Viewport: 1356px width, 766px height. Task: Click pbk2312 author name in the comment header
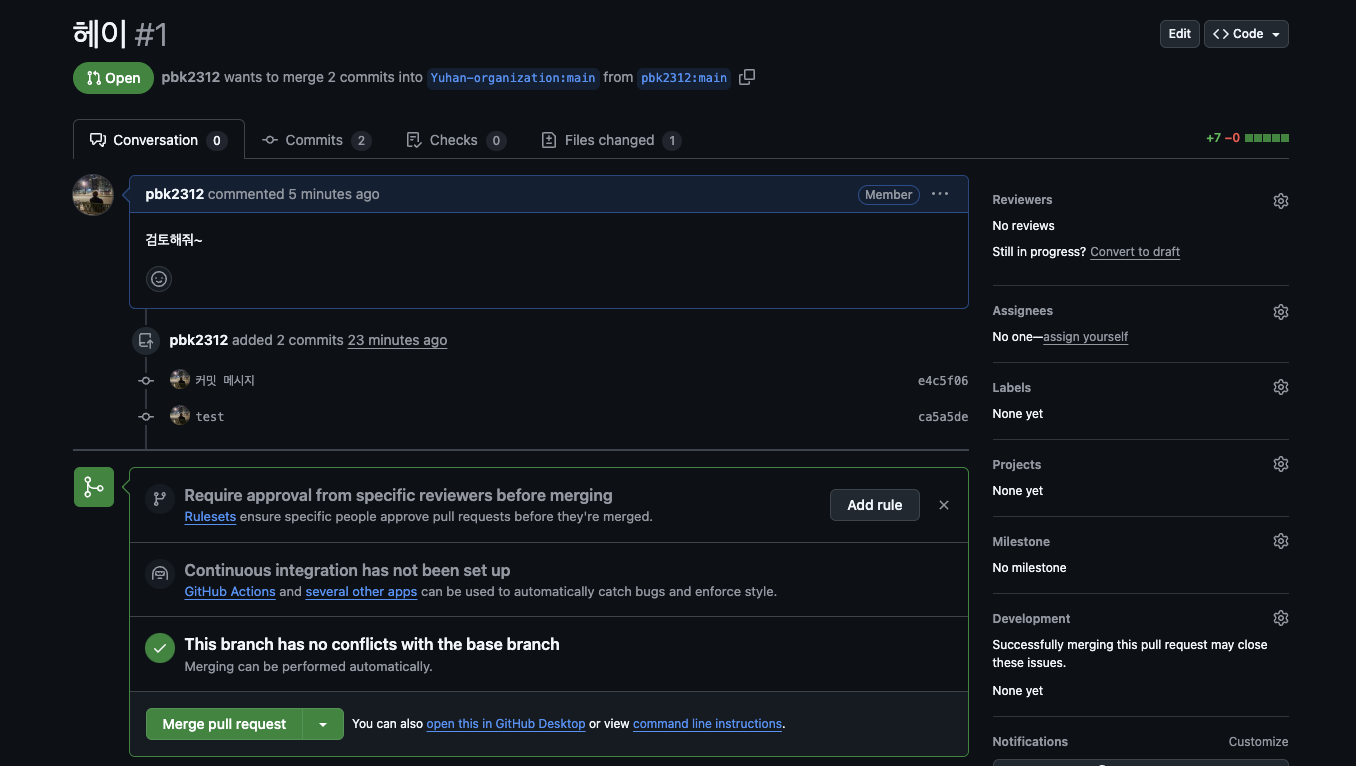(174, 194)
